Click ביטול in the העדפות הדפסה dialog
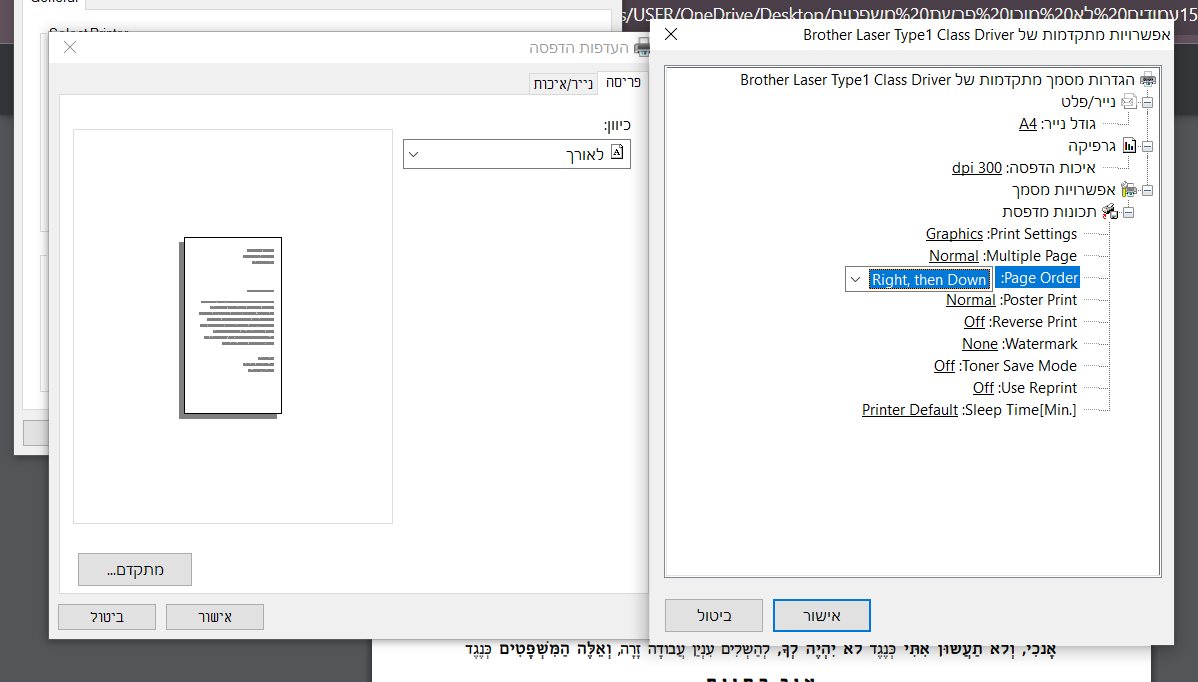This screenshot has height=682, width=1198. (x=107, y=617)
